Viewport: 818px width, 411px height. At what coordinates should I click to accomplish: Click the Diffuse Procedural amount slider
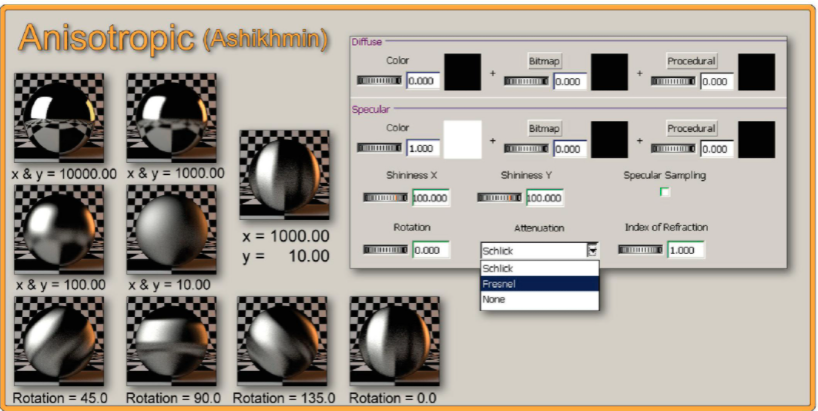point(673,81)
